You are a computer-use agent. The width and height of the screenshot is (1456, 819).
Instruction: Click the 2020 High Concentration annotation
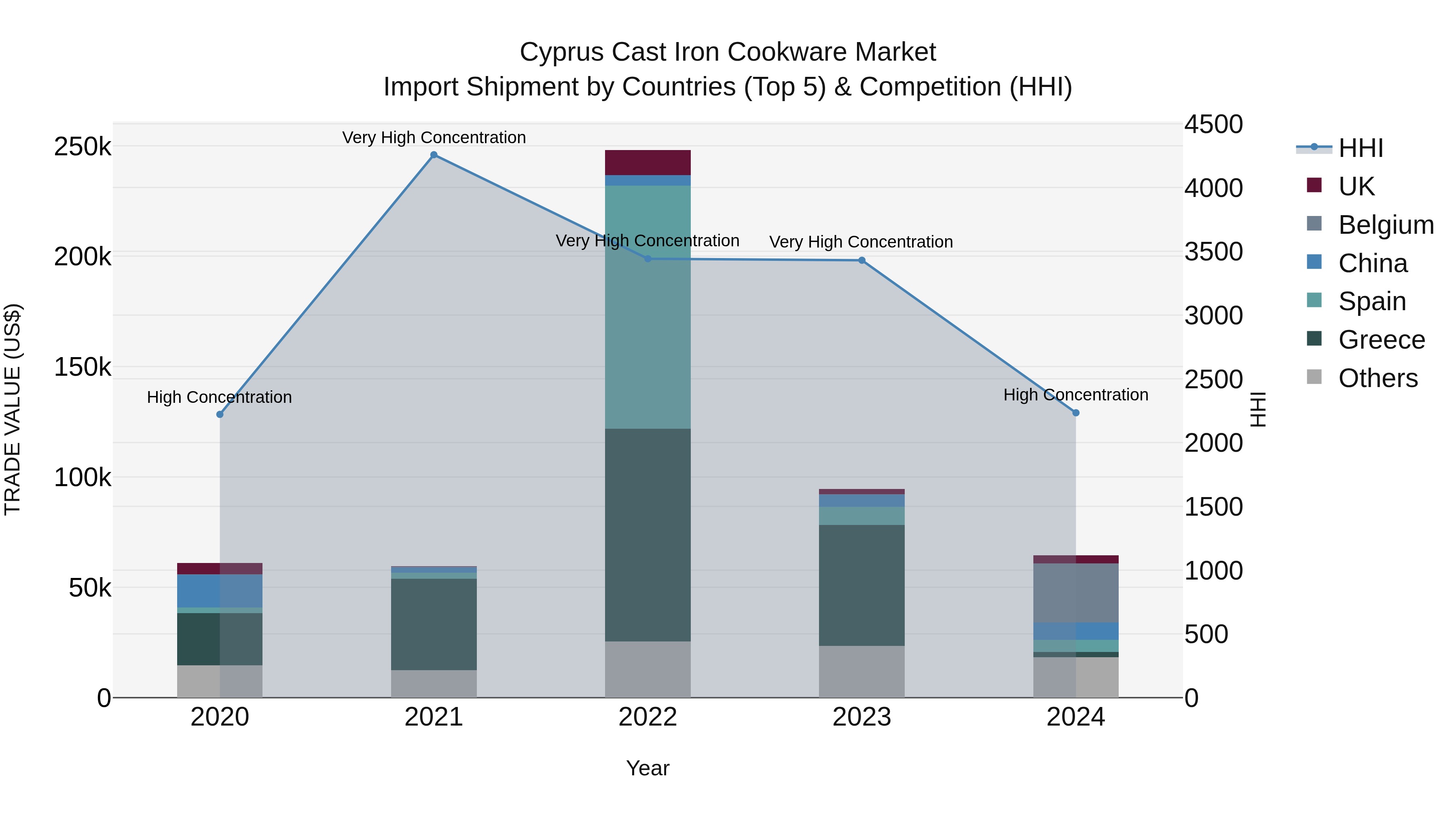(219, 397)
